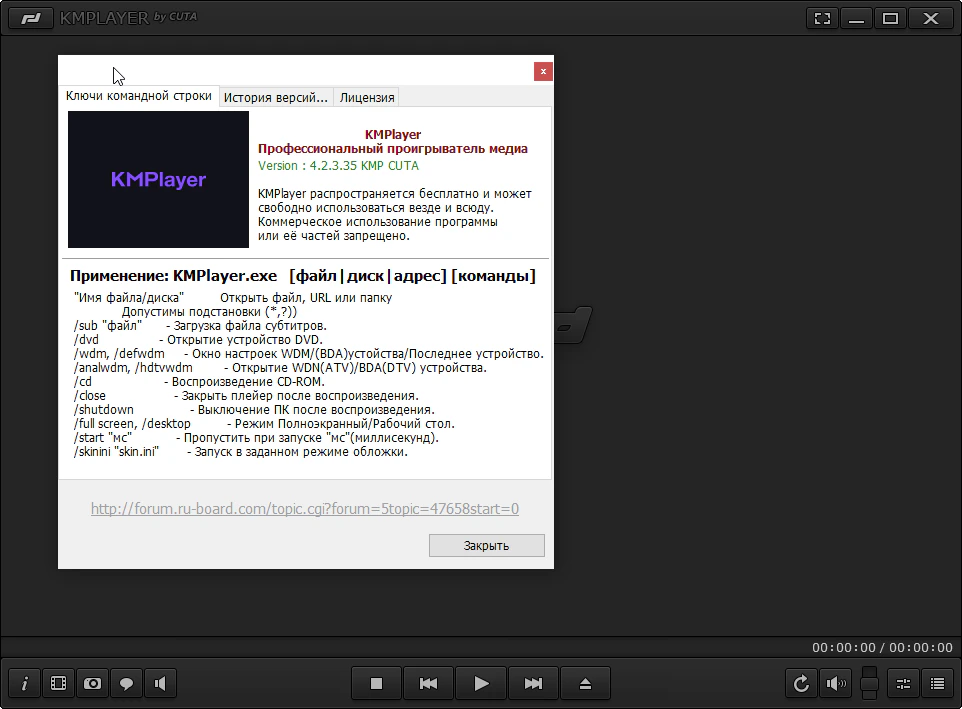Open the playlist icon
This screenshot has width=962, height=709.
pyautogui.click(x=937, y=683)
